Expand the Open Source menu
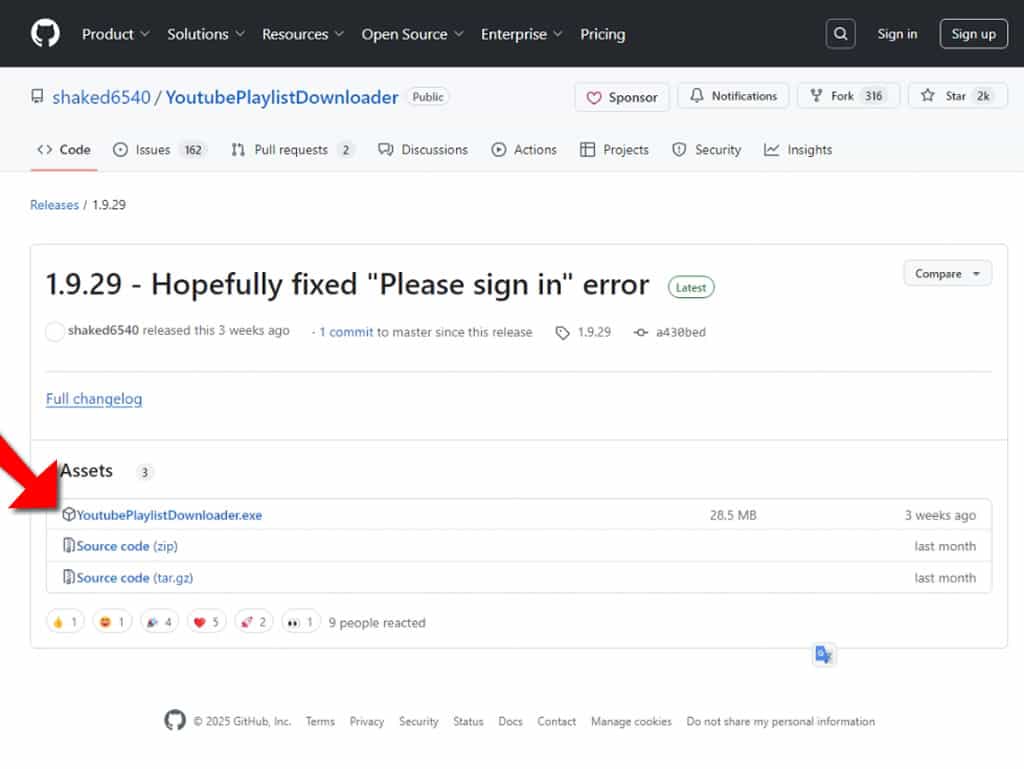1024x769 pixels. click(412, 34)
